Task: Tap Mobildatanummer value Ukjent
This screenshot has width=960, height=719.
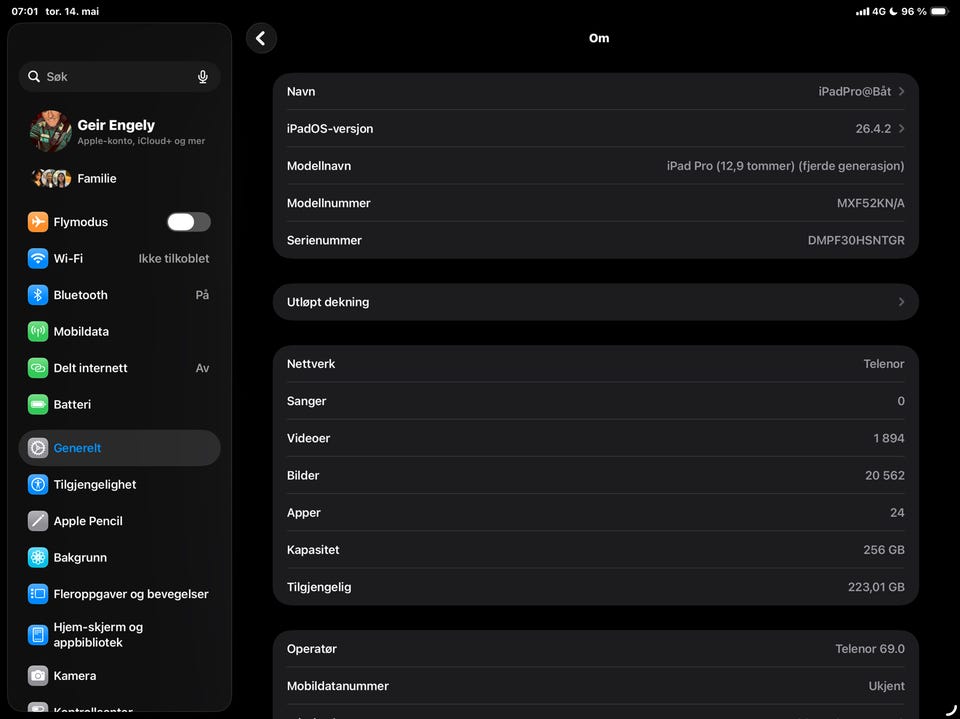Action: [887, 686]
